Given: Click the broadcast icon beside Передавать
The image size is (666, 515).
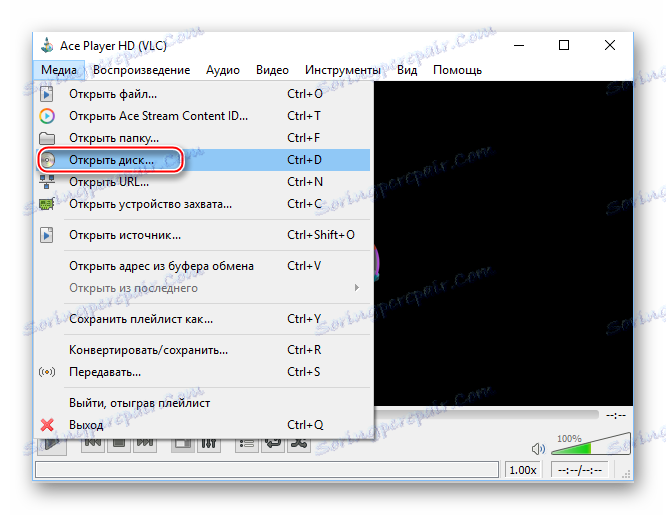Looking at the screenshot, I should click(47, 372).
